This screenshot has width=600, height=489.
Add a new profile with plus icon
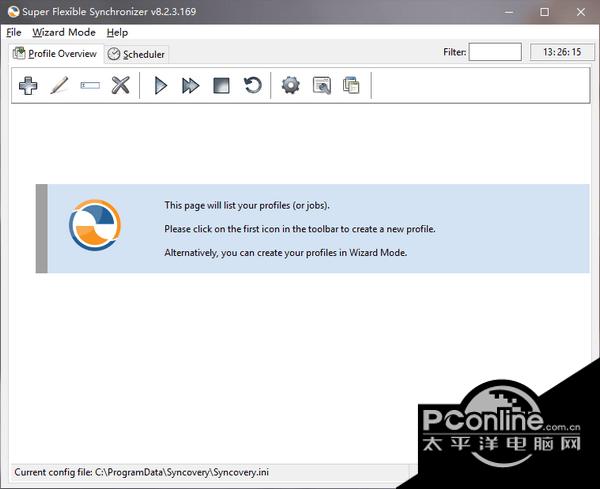pyautogui.click(x=28, y=85)
